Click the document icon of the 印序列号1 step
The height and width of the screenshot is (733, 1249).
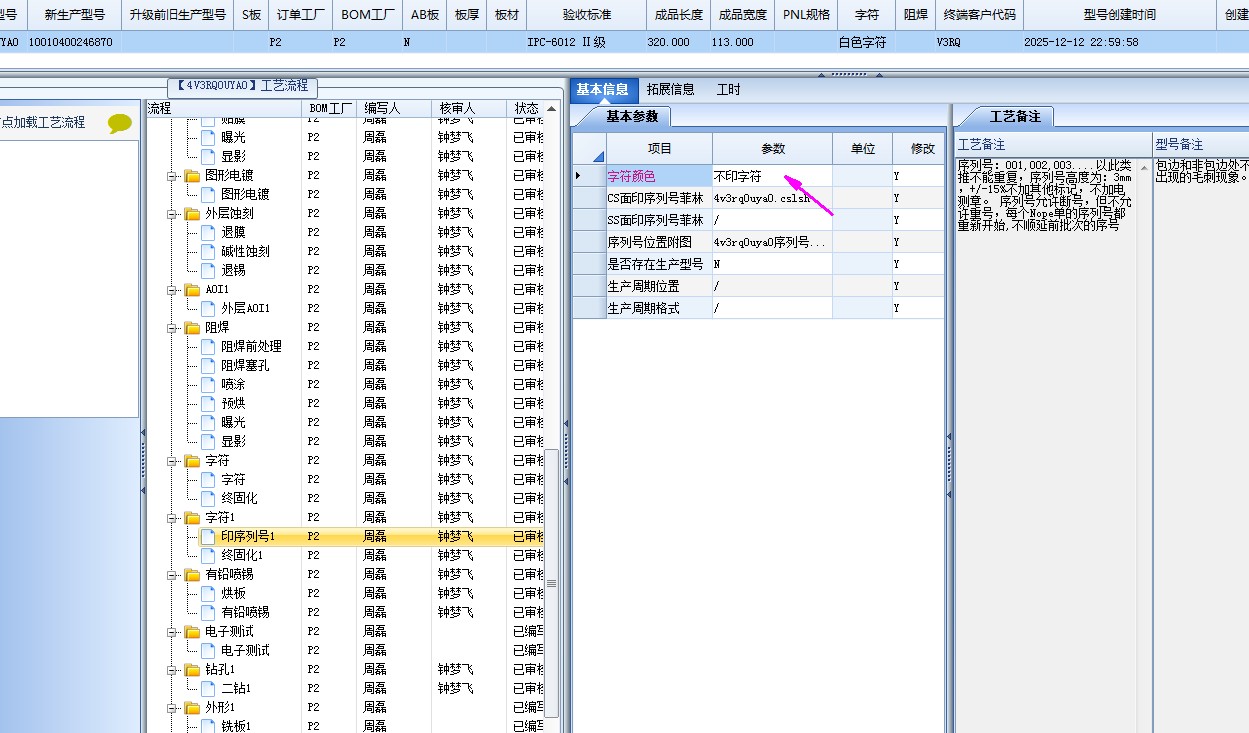pos(208,536)
